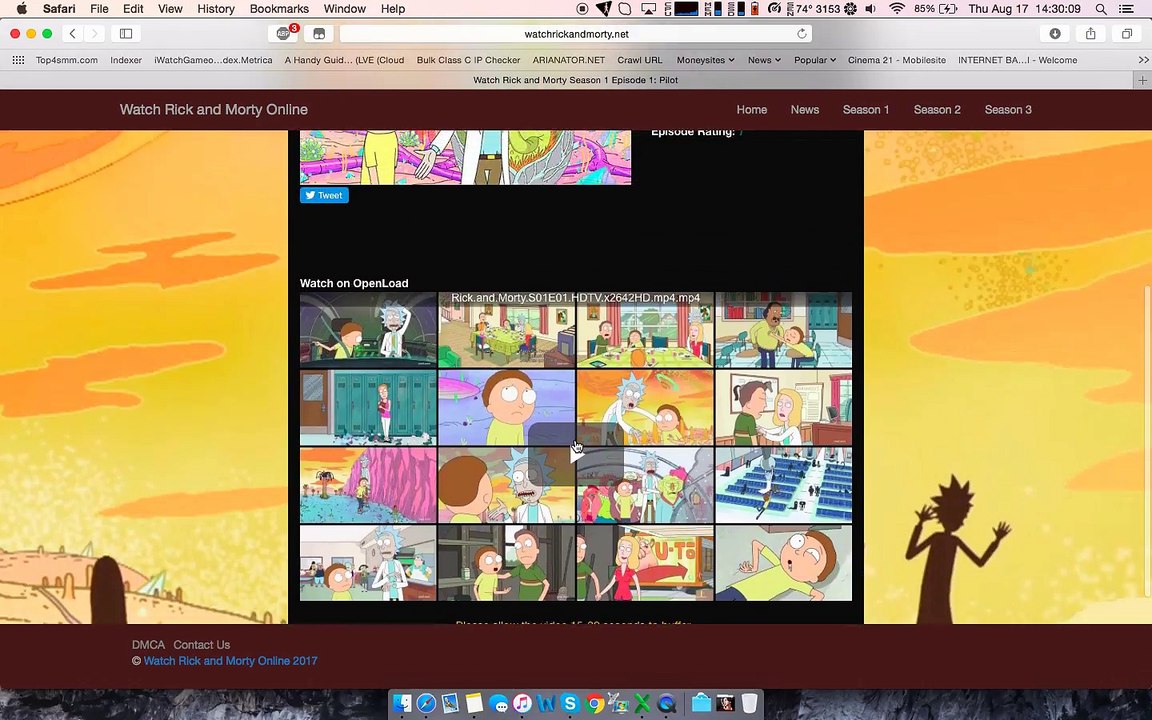Open the History menu

(x=216, y=9)
